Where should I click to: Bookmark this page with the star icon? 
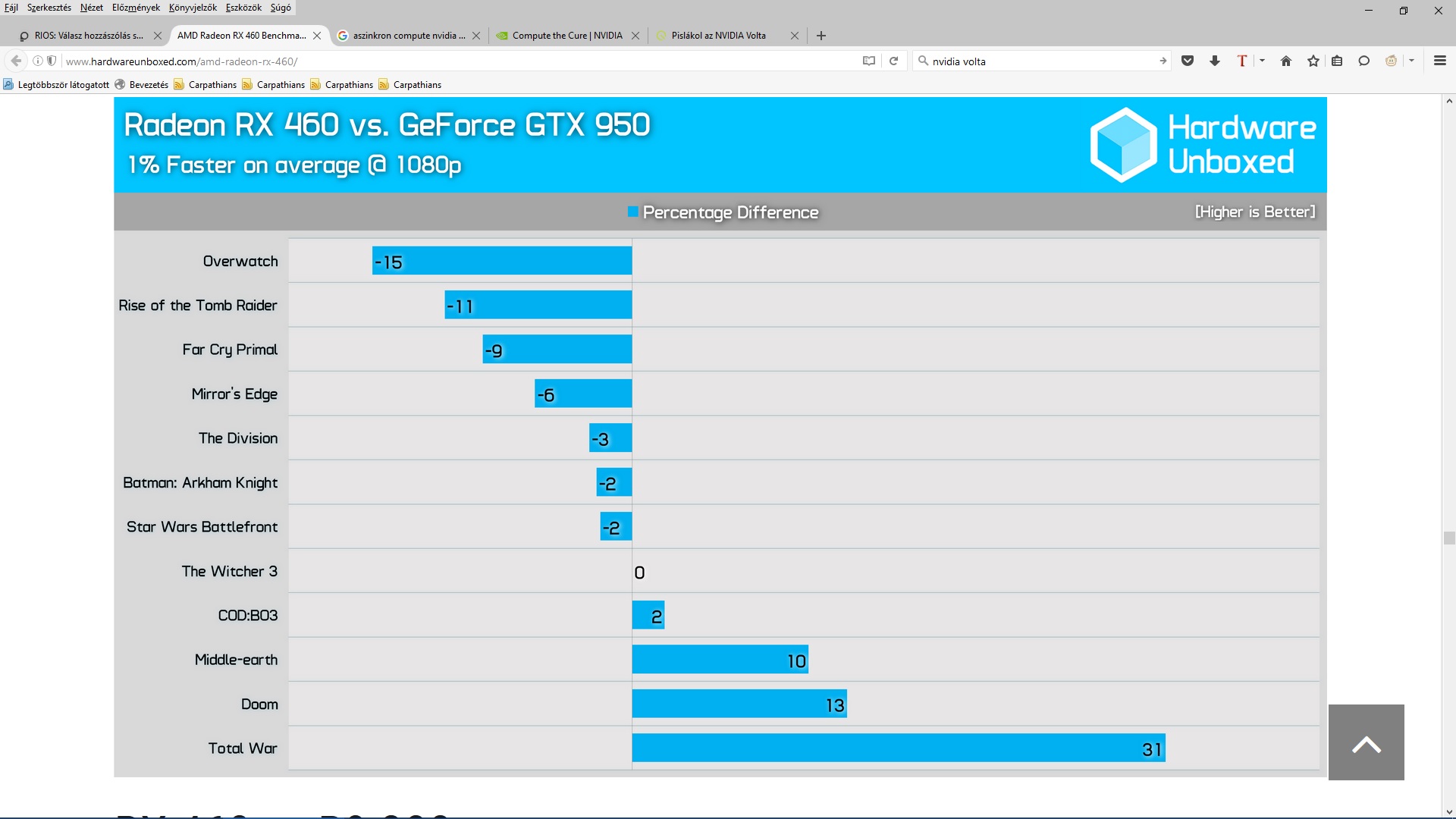(1313, 61)
